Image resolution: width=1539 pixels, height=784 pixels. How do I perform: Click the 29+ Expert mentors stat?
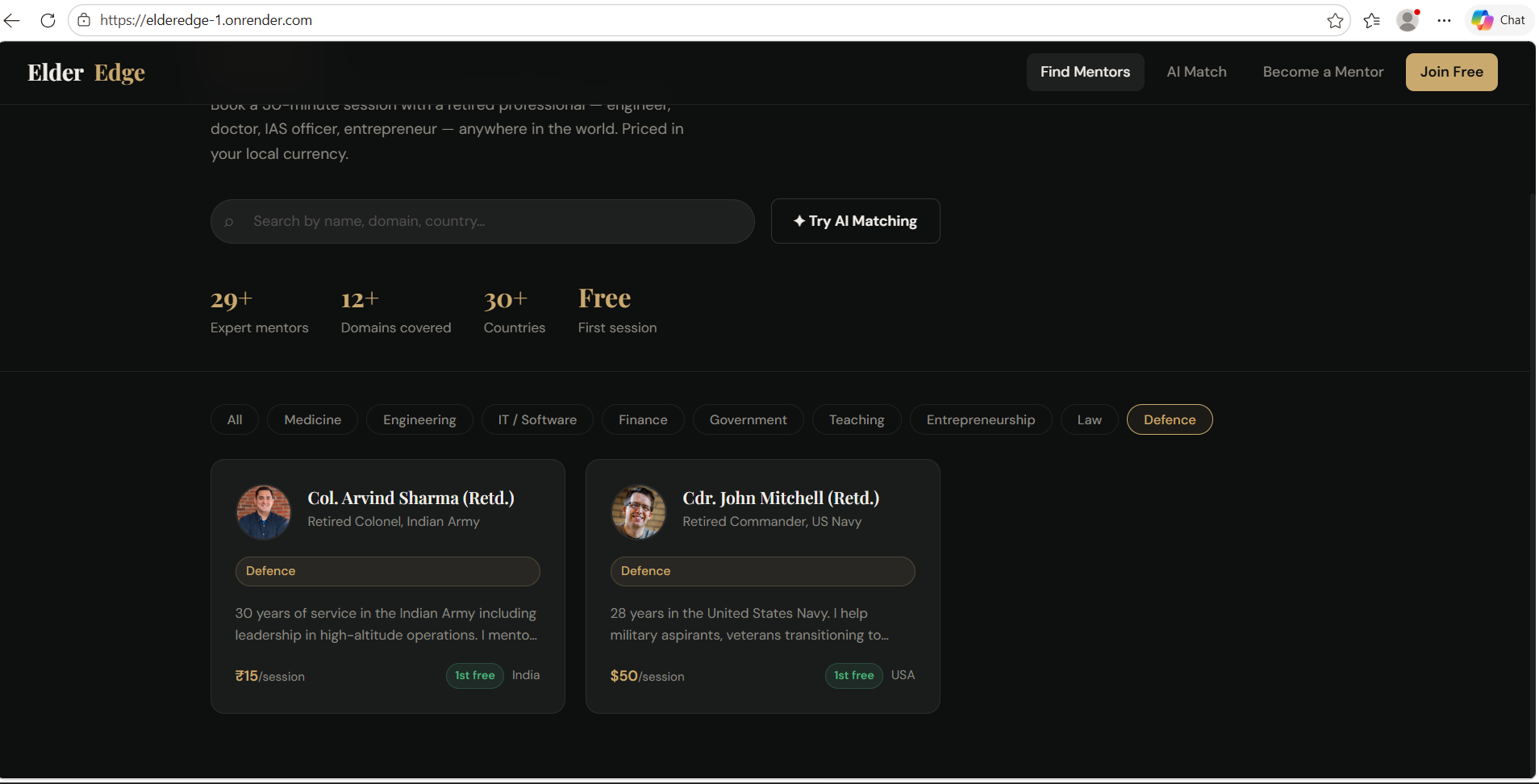coord(259,311)
